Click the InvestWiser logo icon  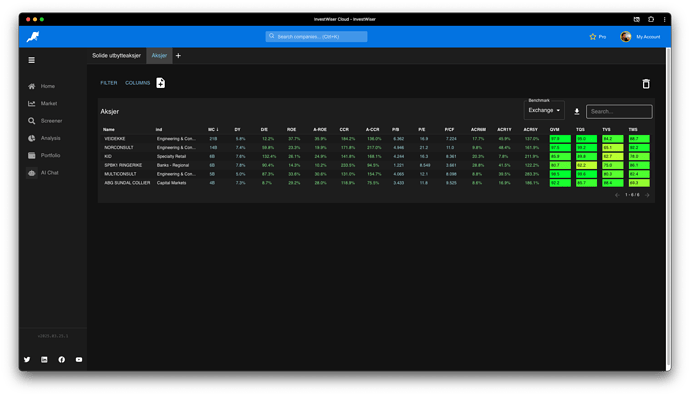33,37
